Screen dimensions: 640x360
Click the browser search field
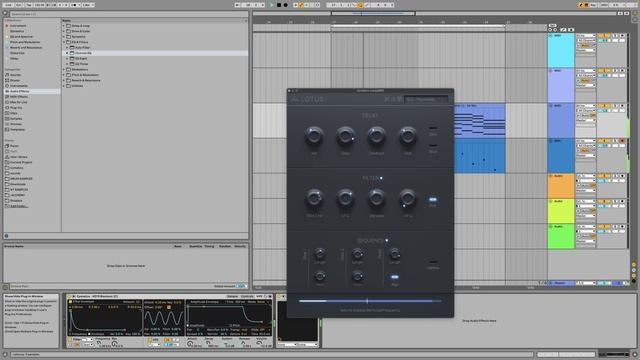(129, 14)
